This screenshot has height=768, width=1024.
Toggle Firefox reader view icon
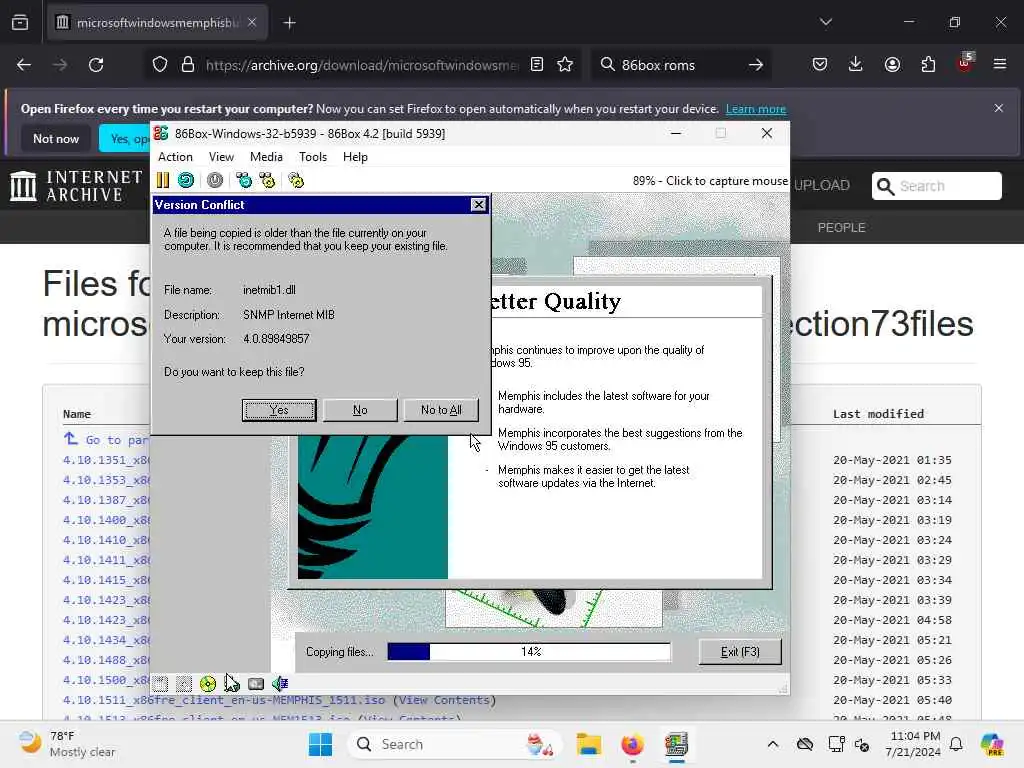point(537,65)
